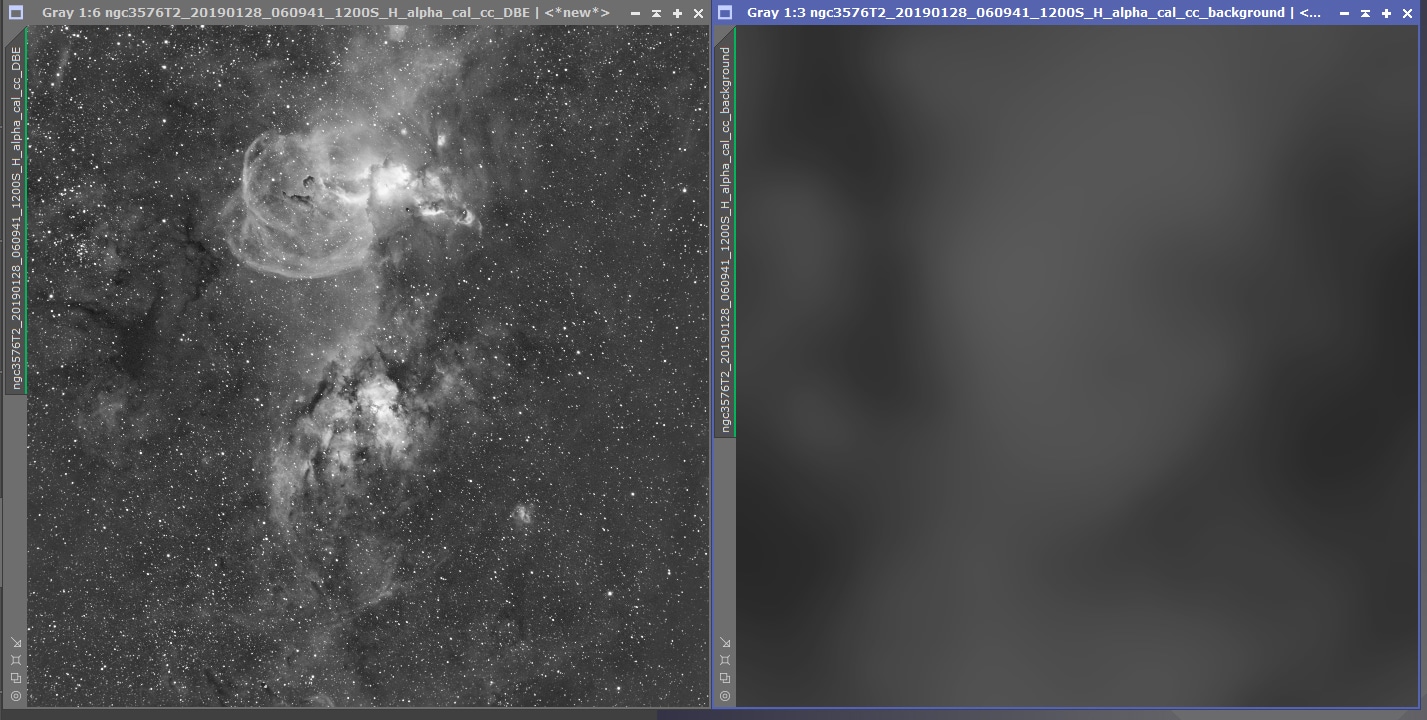Click the overlapping squares icon in DBE window
1427x720 pixels.
pyautogui.click(x=16, y=678)
